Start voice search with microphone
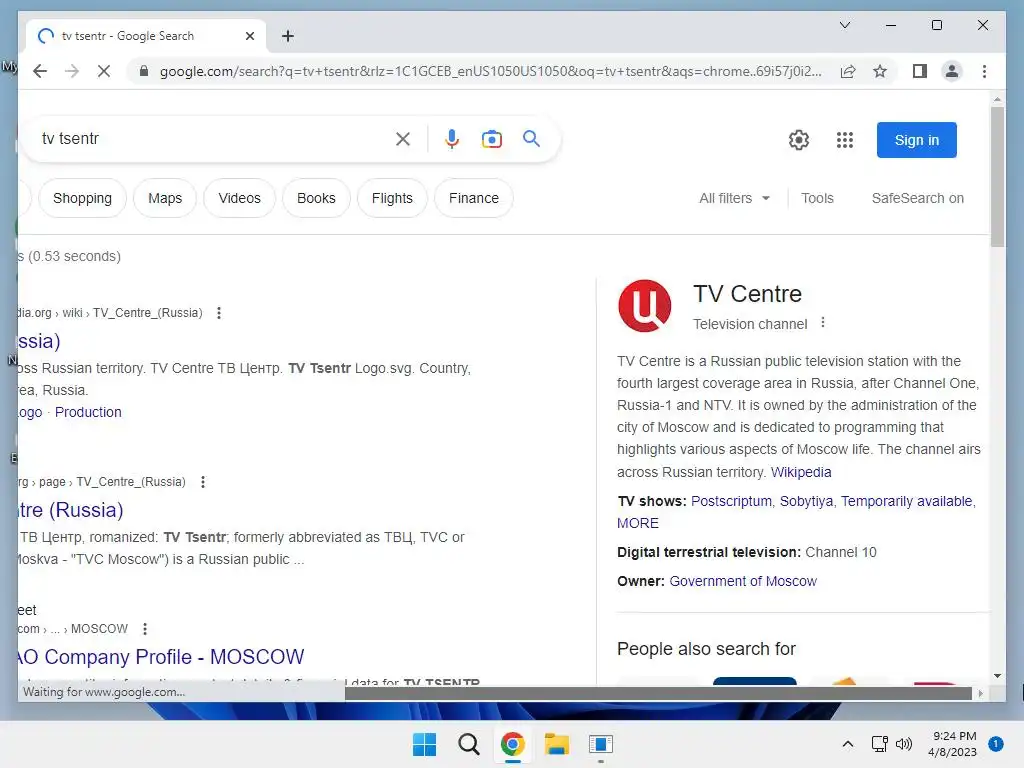The height and width of the screenshot is (768, 1024). point(451,138)
